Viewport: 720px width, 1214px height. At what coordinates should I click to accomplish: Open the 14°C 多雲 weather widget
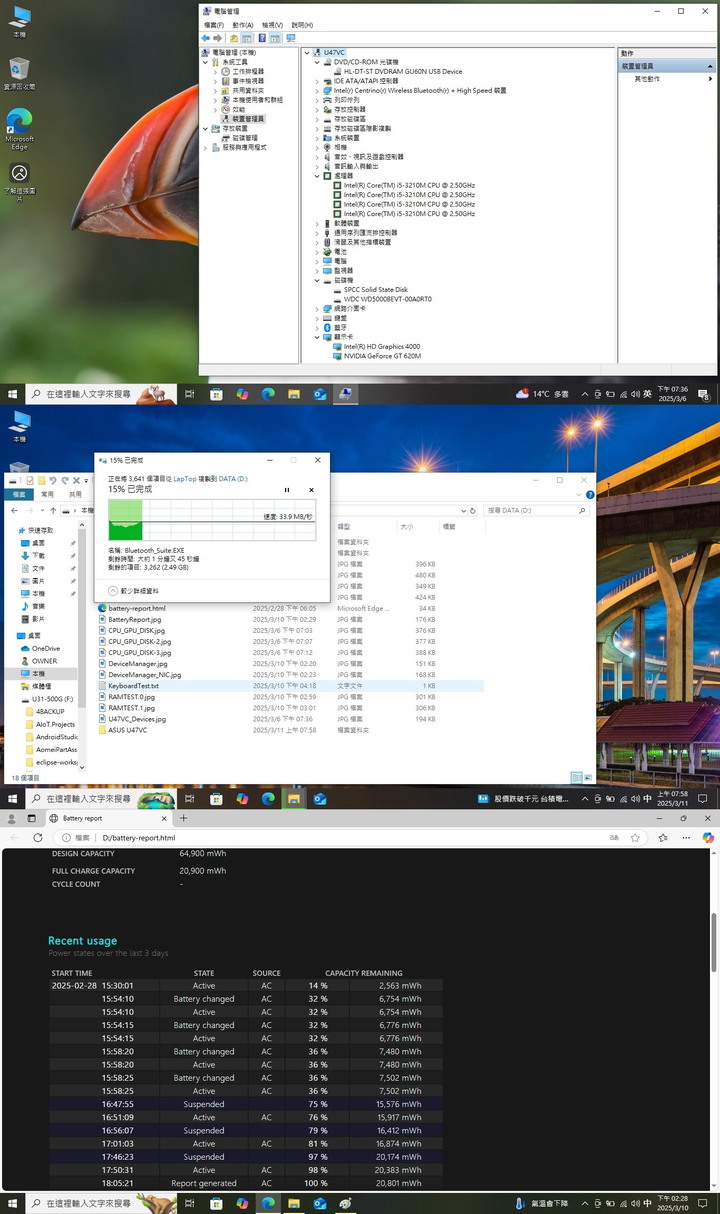point(544,394)
